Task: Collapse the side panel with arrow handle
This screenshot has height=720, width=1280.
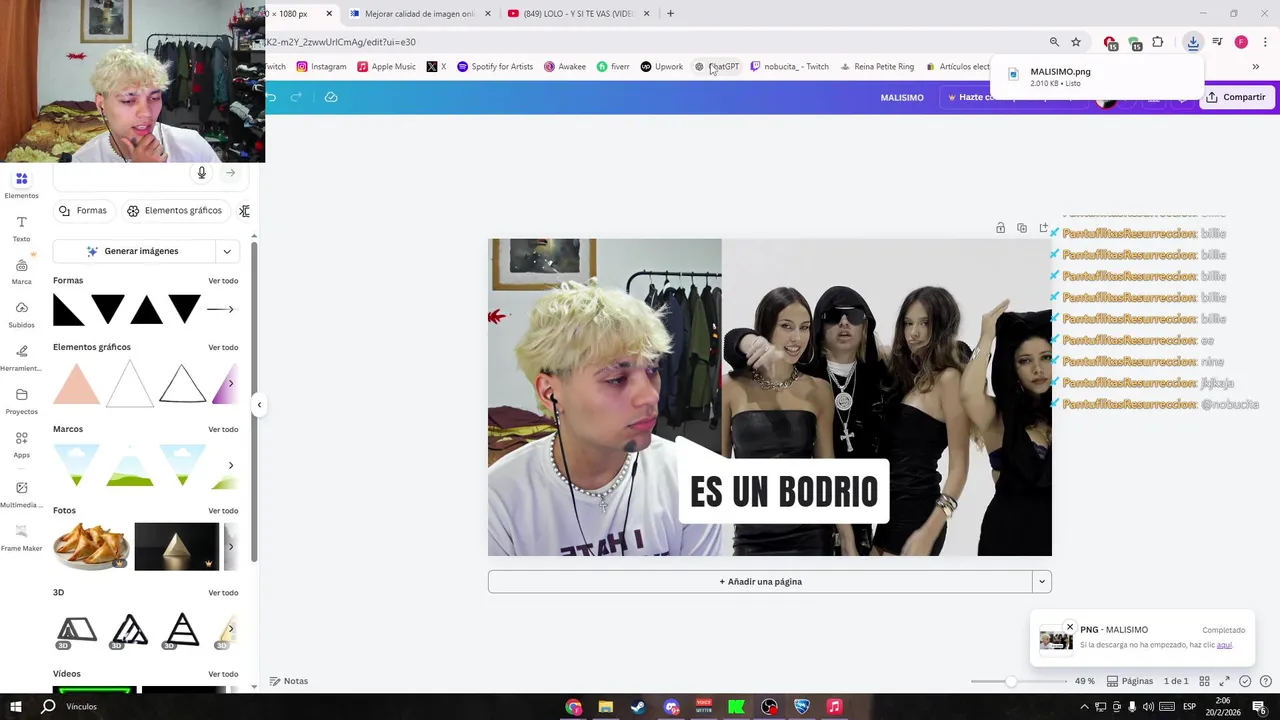Action: coord(259,405)
